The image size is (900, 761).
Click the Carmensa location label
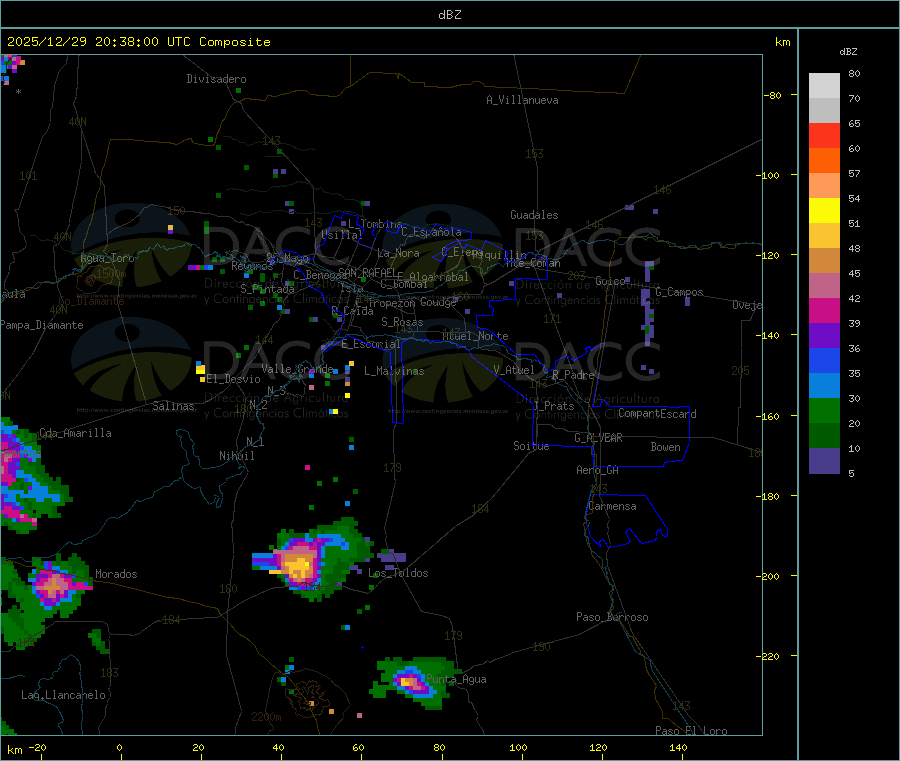click(612, 506)
